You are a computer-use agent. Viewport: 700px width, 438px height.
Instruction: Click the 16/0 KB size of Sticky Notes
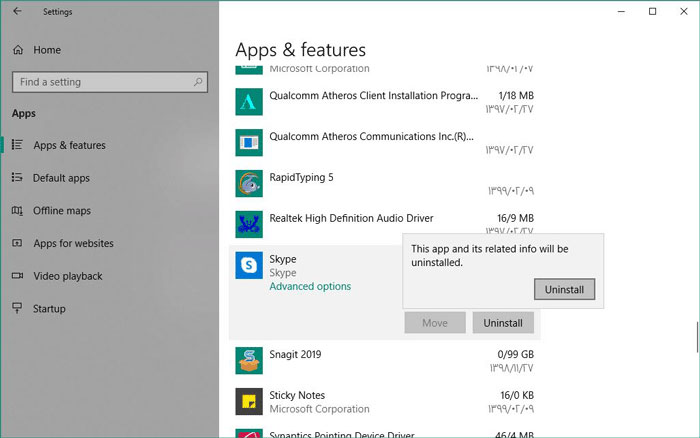point(517,395)
